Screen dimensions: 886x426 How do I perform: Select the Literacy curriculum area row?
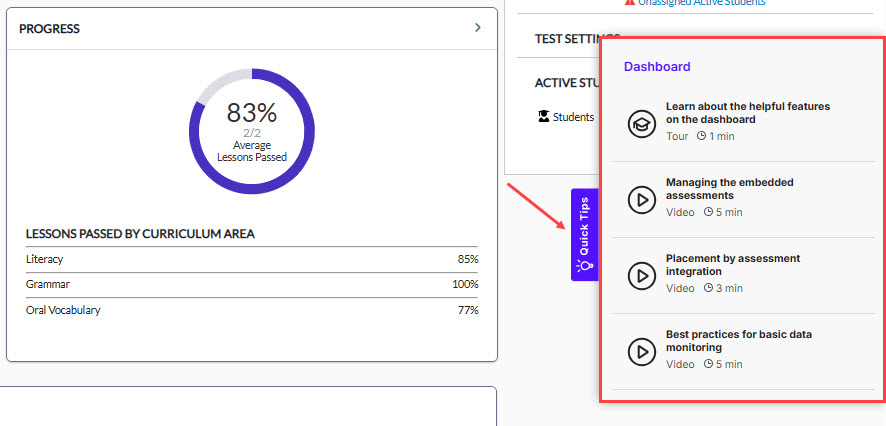pos(252,259)
